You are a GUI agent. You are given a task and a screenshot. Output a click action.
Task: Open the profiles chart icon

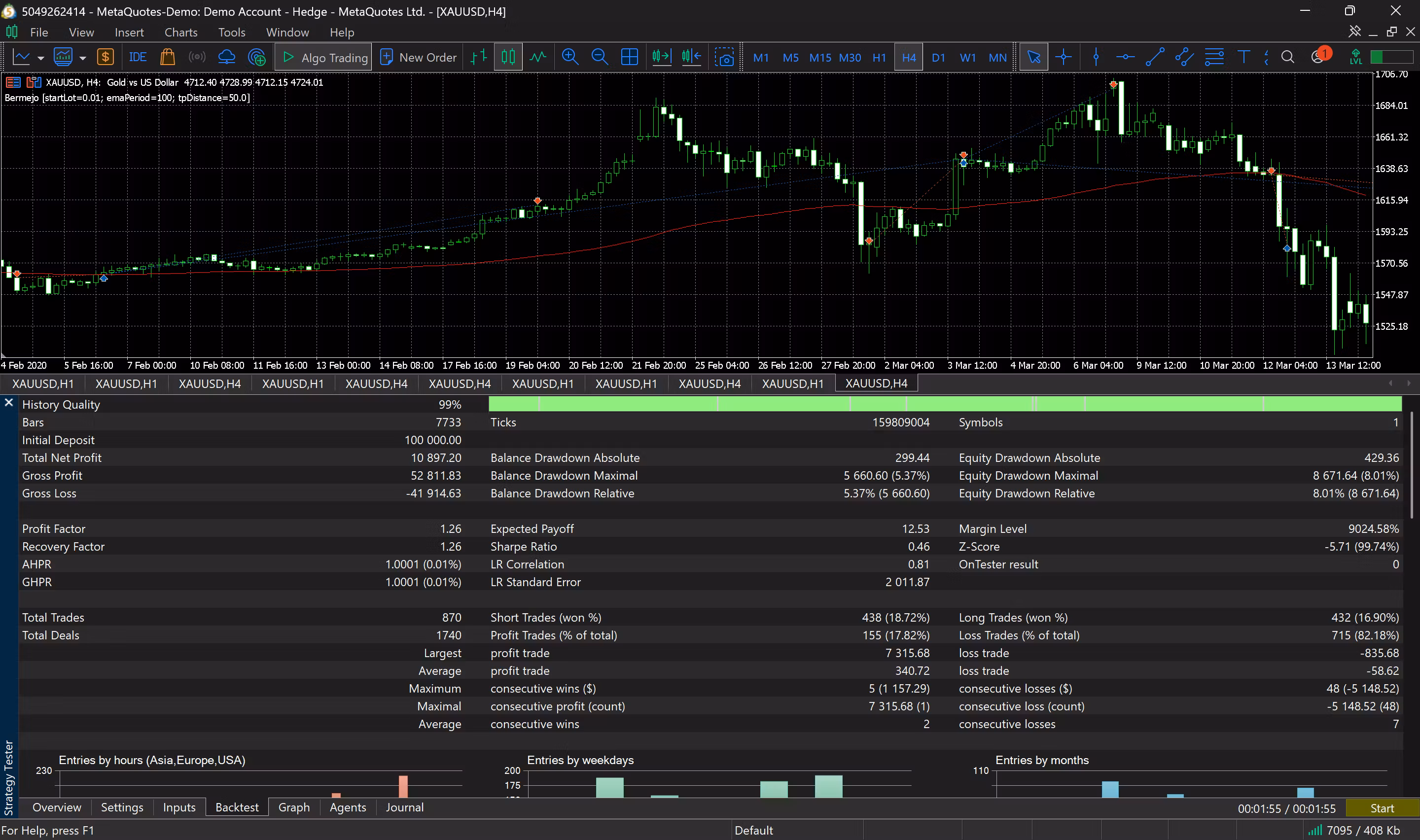click(x=63, y=57)
